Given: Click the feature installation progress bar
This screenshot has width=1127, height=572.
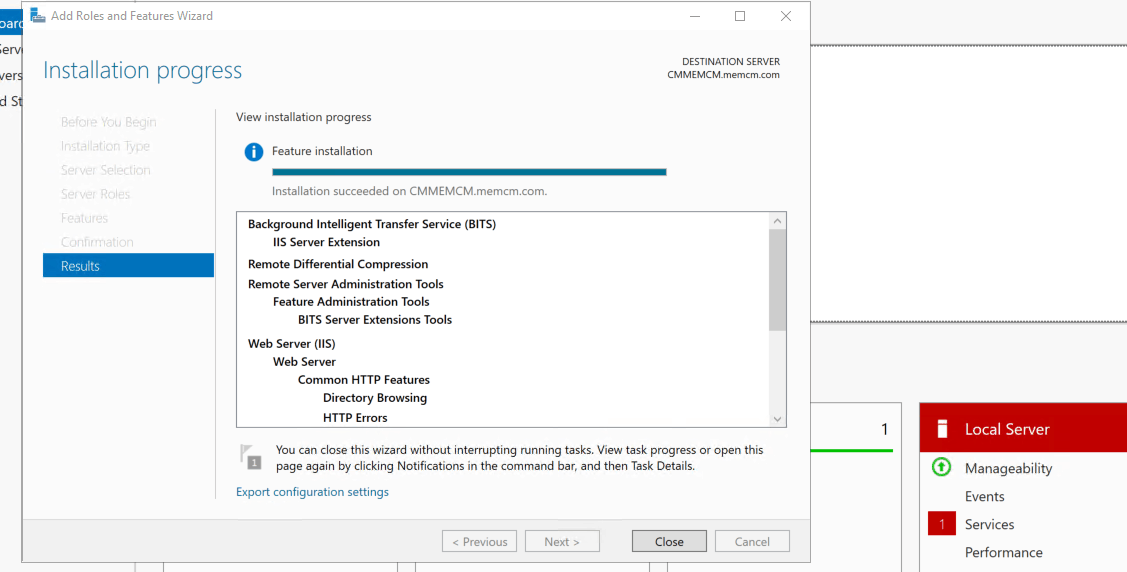Looking at the screenshot, I should point(469,172).
